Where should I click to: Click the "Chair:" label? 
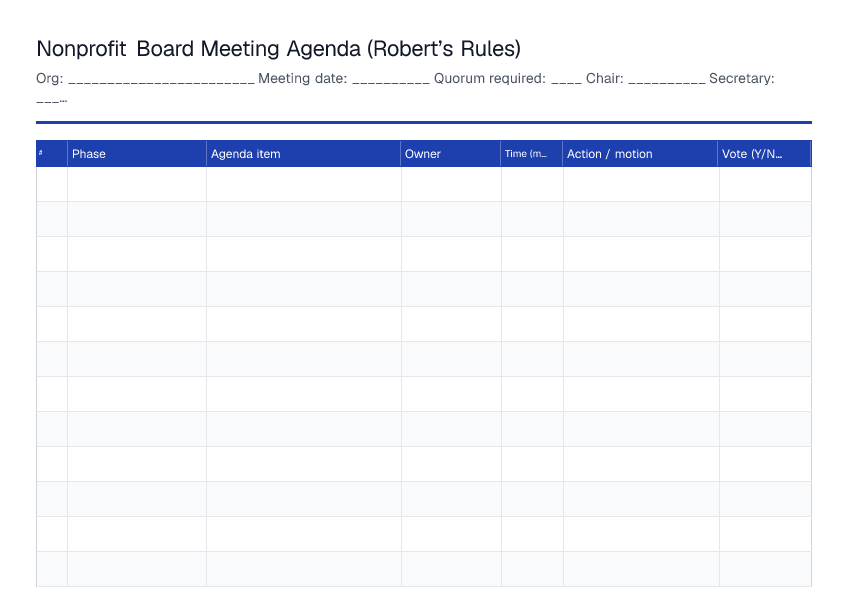(x=605, y=78)
